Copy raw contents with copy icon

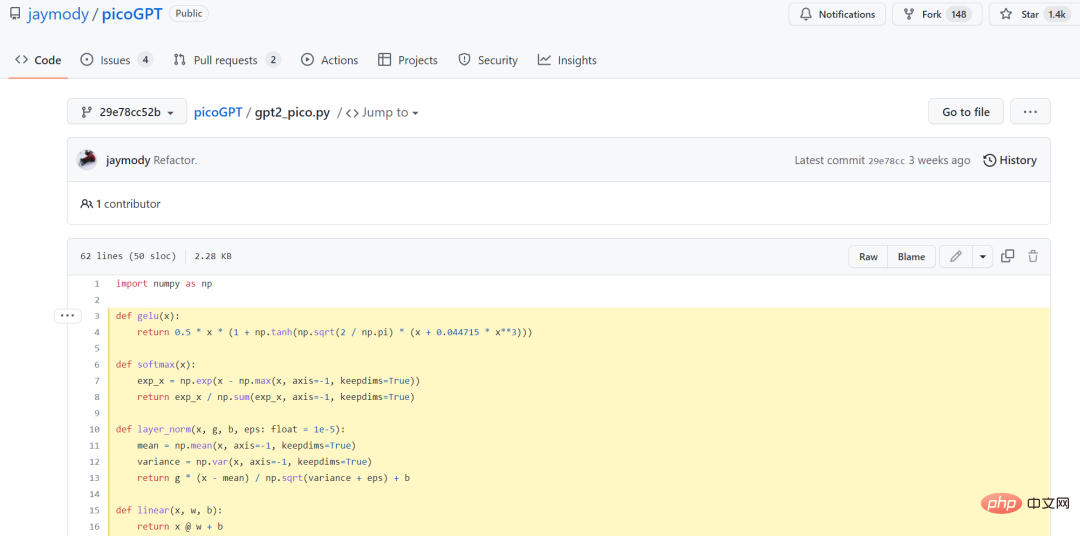[1007, 256]
